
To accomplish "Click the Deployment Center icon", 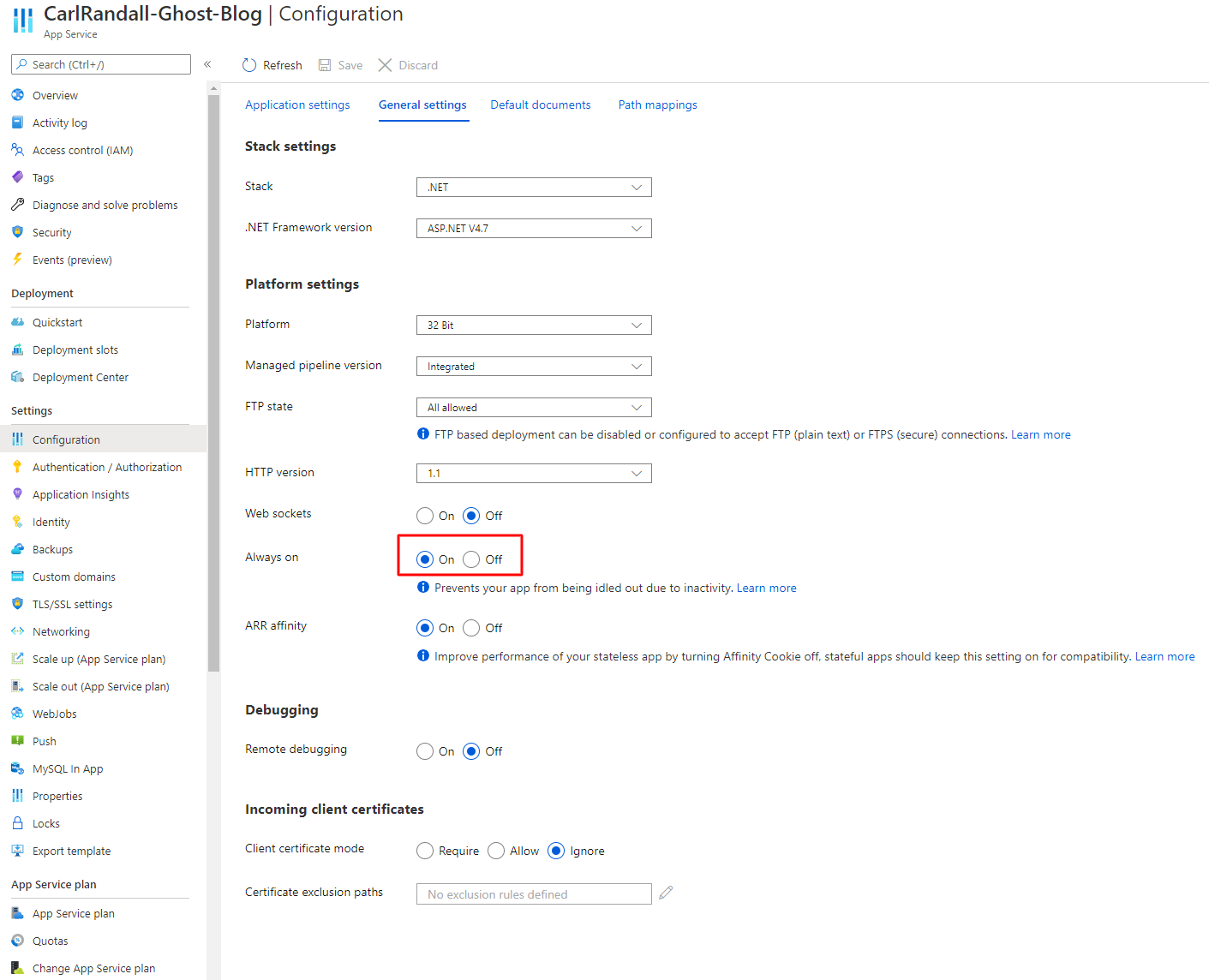I will (17, 377).
